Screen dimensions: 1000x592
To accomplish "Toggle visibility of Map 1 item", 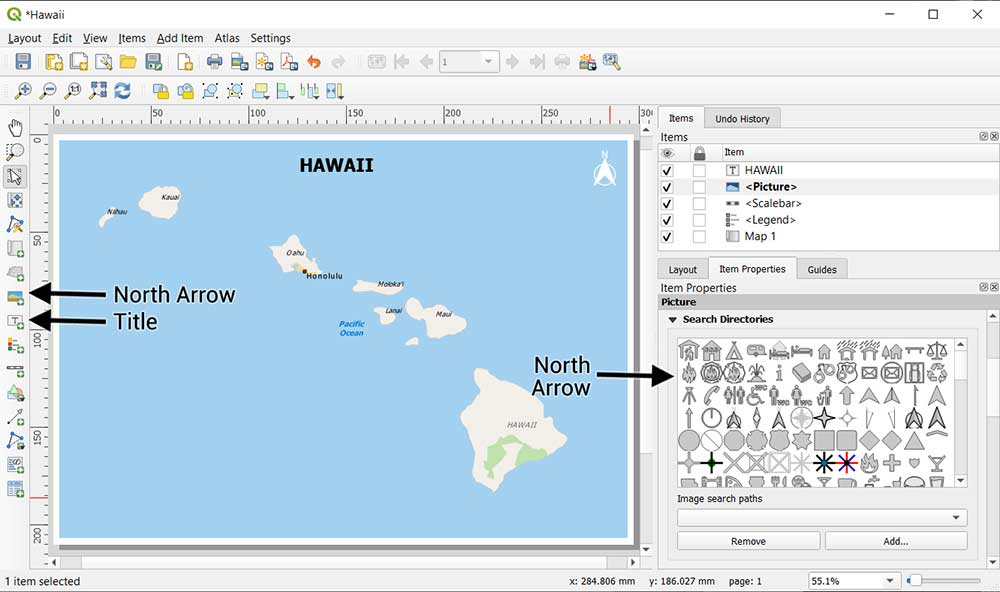I will (x=667, y=237).
